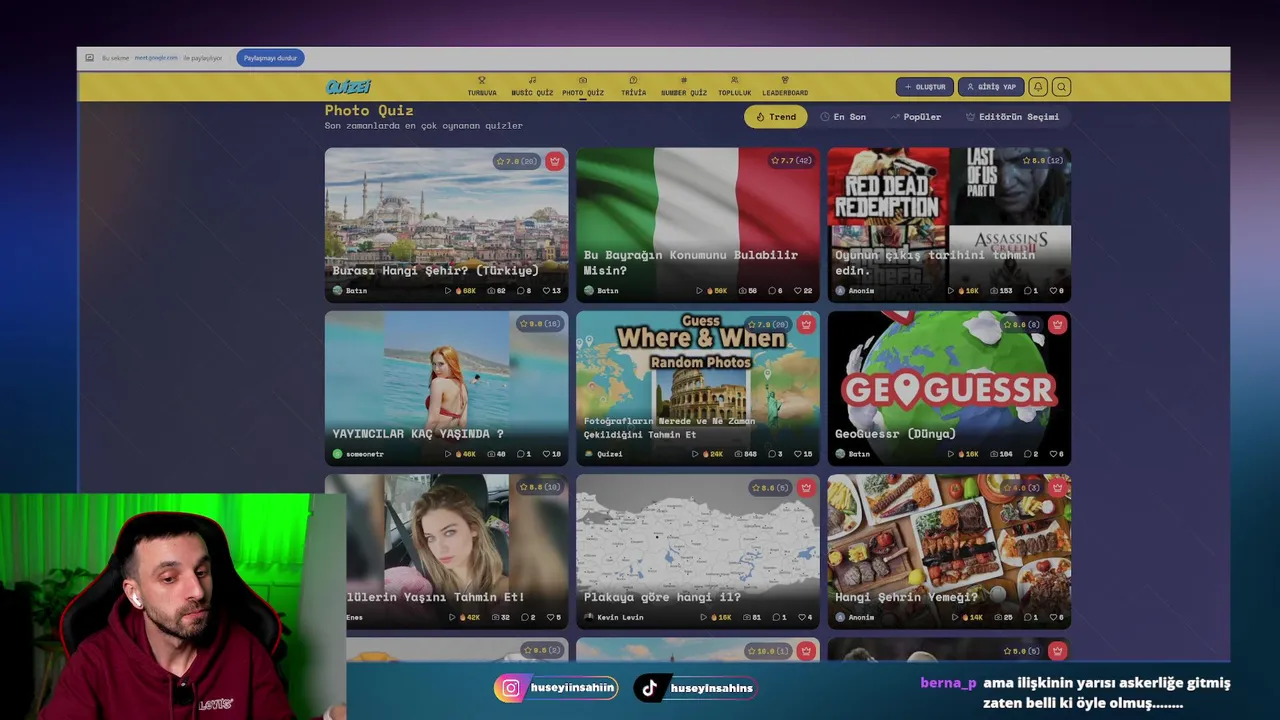Screen dimensions: 1280x720
Task: Open the 'Burası Hangi Şehir? (Türkiye)' quiz card
Action: 446,225
